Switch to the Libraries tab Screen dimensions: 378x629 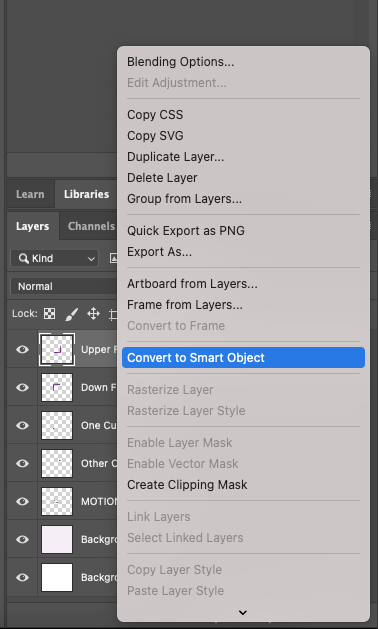(86, 194)
